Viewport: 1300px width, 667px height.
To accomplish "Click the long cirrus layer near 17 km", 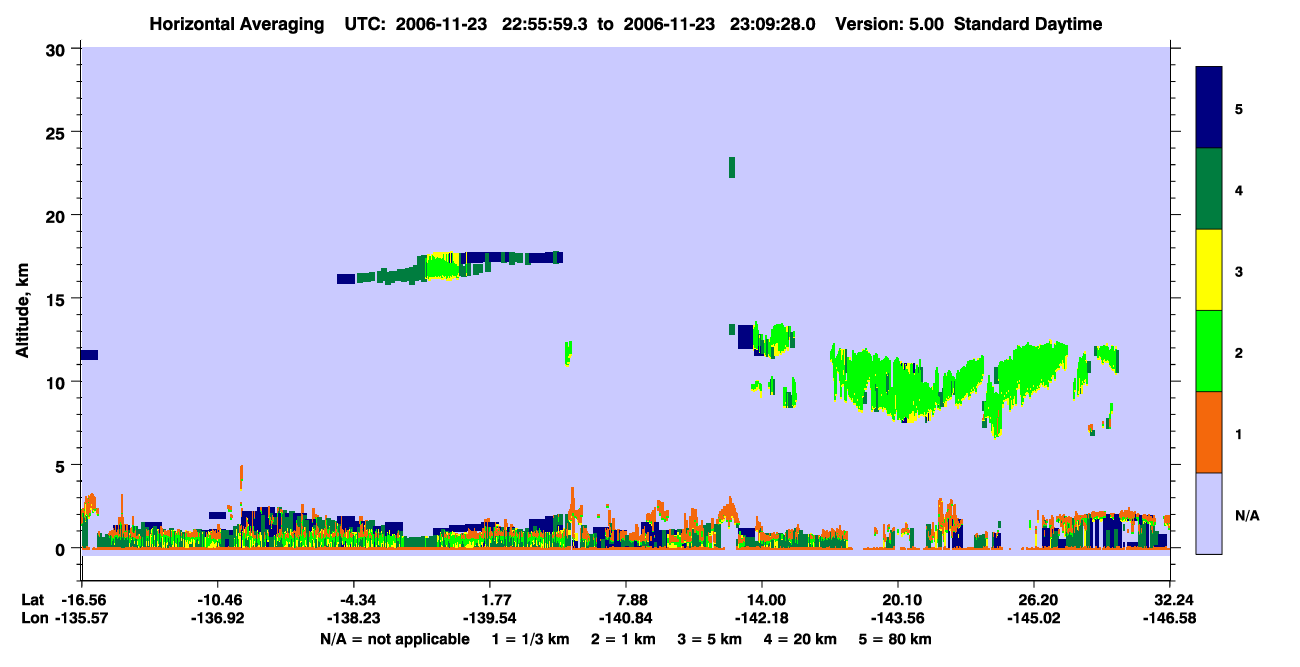I will point(450,267).
